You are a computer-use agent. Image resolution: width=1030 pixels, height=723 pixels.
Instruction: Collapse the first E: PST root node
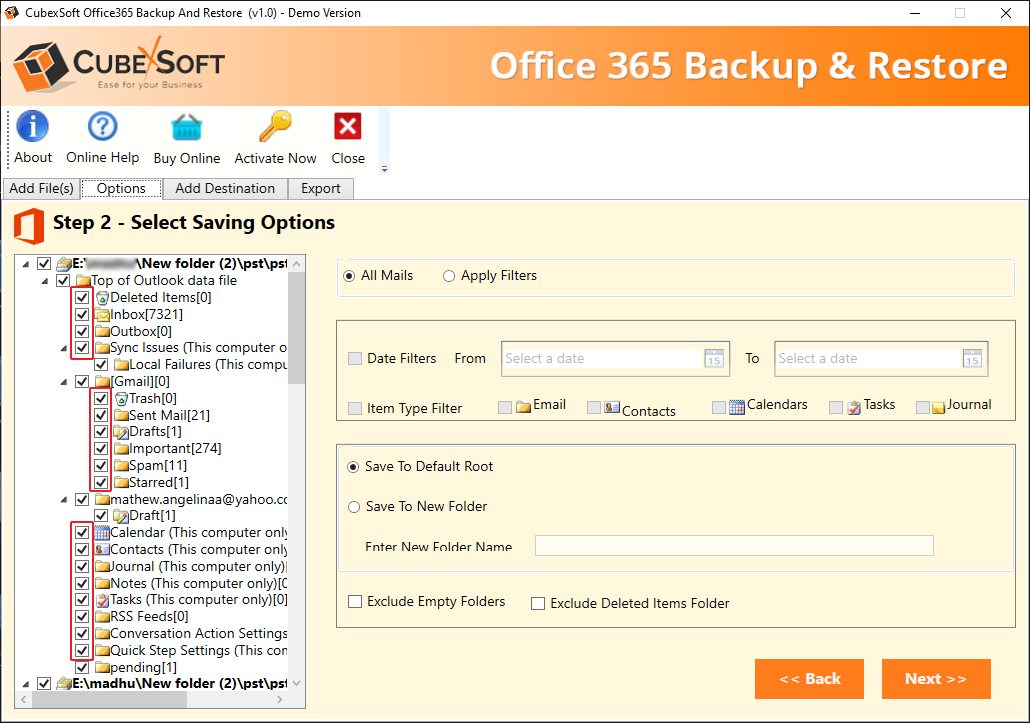point(26,264)
